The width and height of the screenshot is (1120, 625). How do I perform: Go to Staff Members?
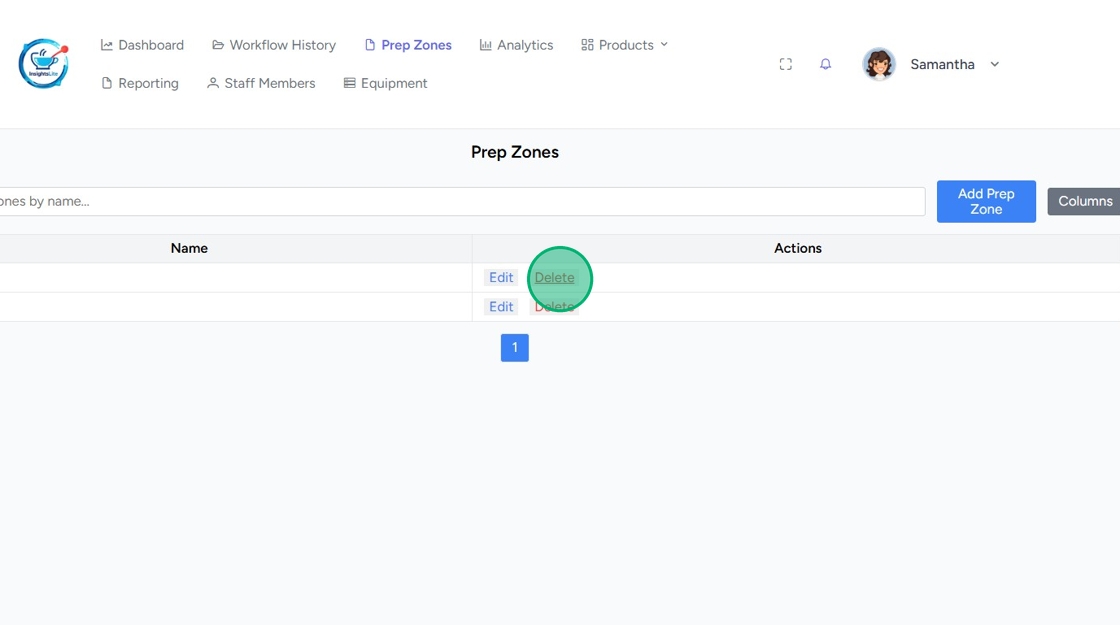pyautogui.click(x=261, y=84)
